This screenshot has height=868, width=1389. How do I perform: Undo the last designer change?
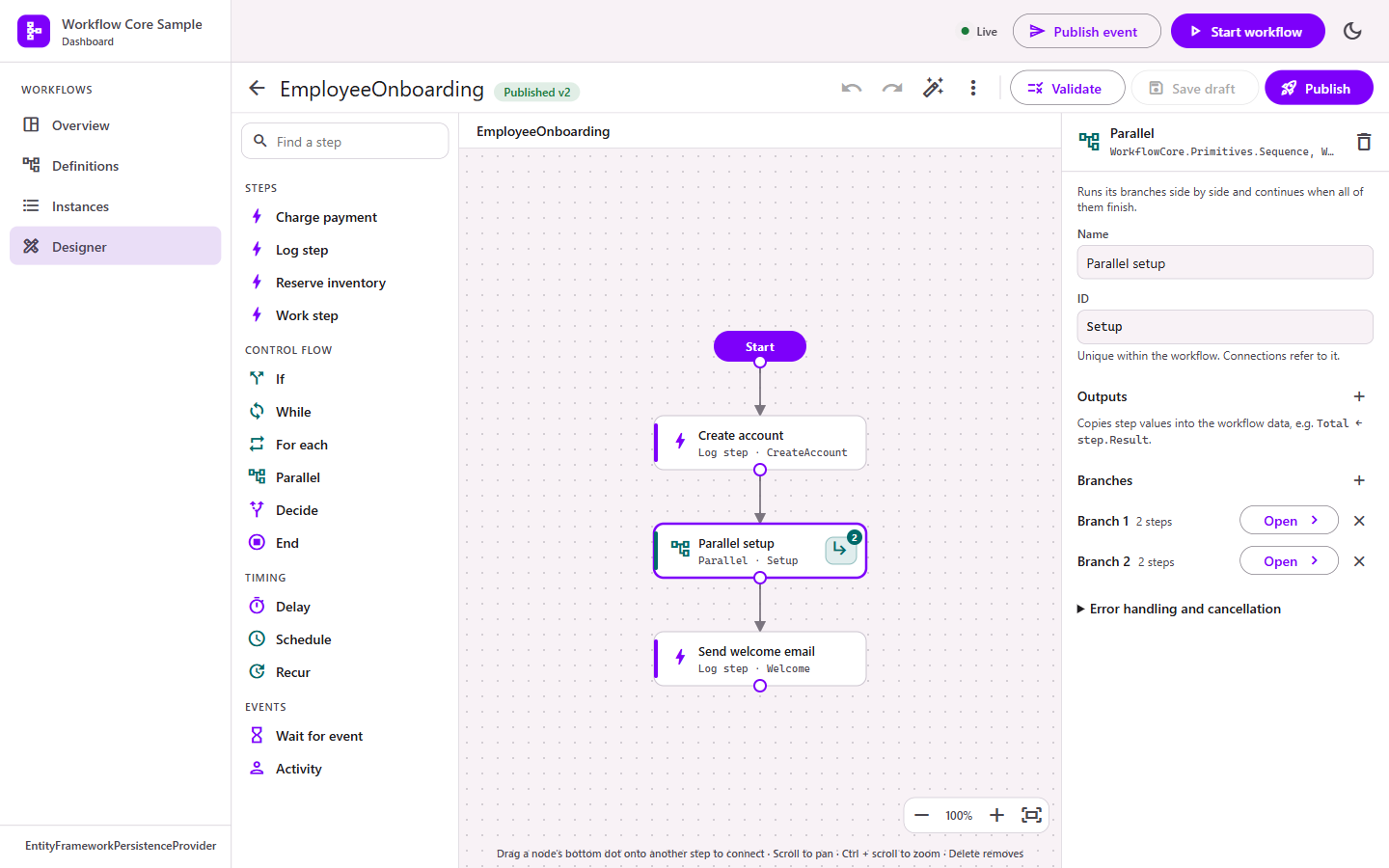pyautogui.click(x=852, y=88)
